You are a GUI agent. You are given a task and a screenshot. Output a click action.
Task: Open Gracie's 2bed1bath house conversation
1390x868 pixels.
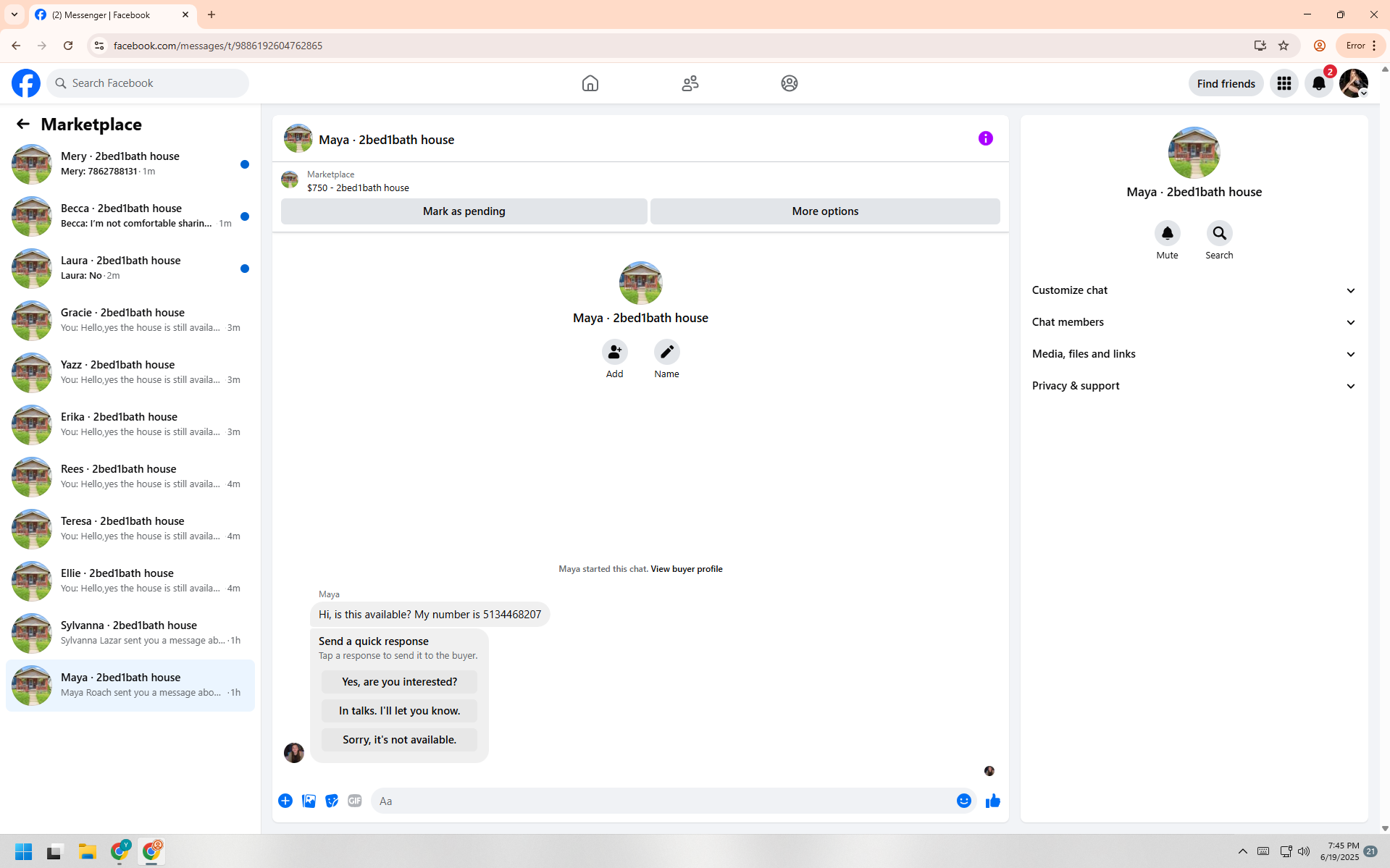(130, 321)
